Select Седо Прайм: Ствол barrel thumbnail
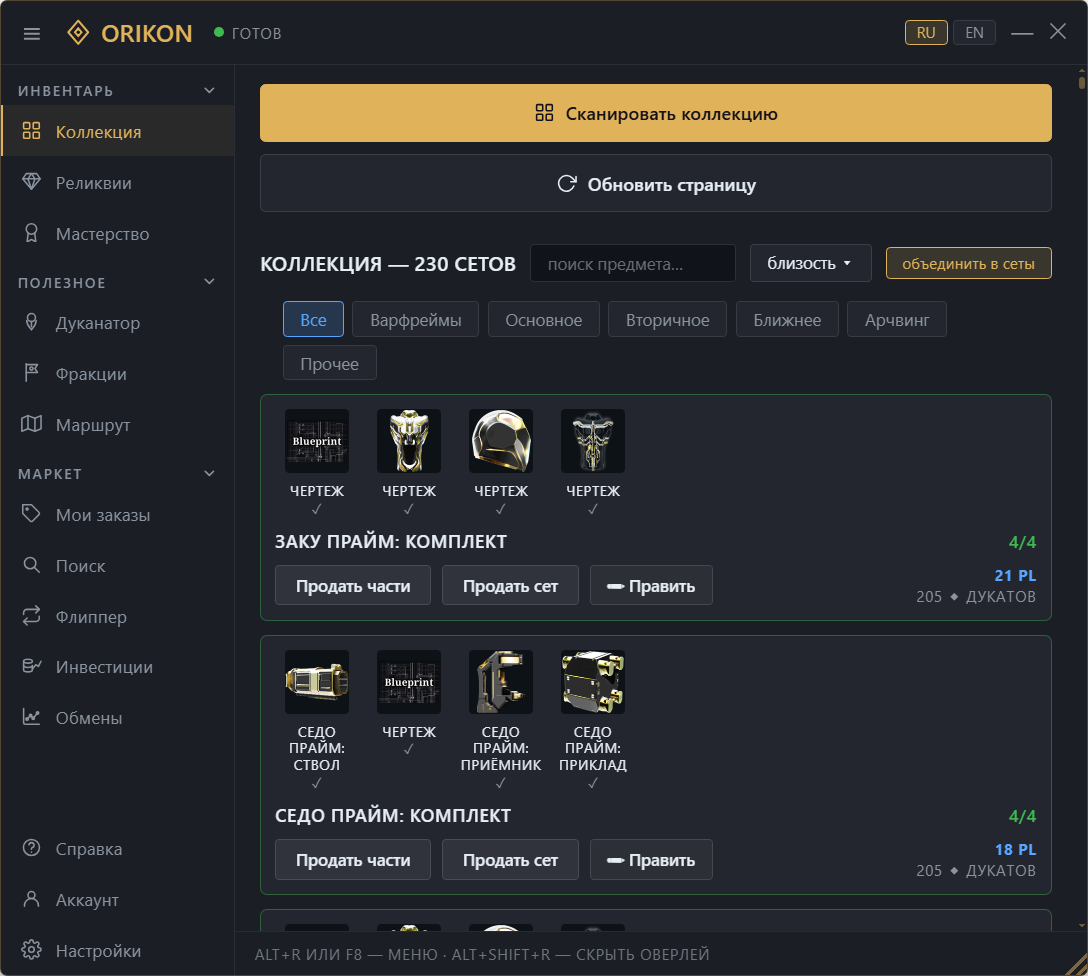 pos(317,682)
